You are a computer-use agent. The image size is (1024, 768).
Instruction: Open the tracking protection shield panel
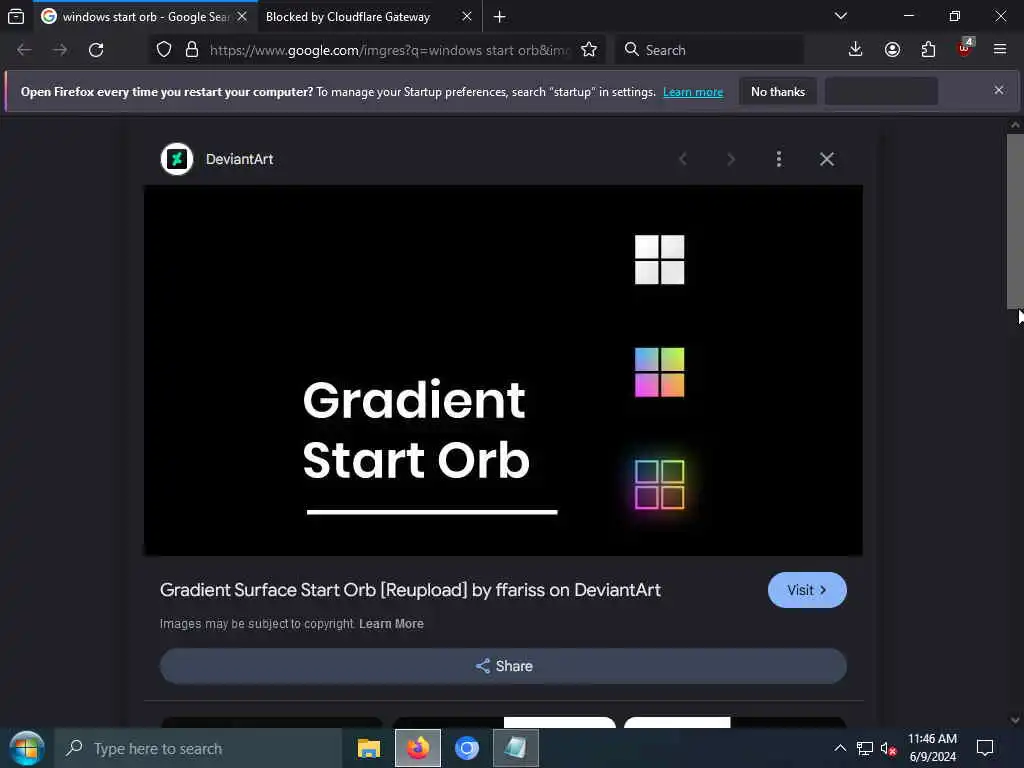[x=164, y=50]
